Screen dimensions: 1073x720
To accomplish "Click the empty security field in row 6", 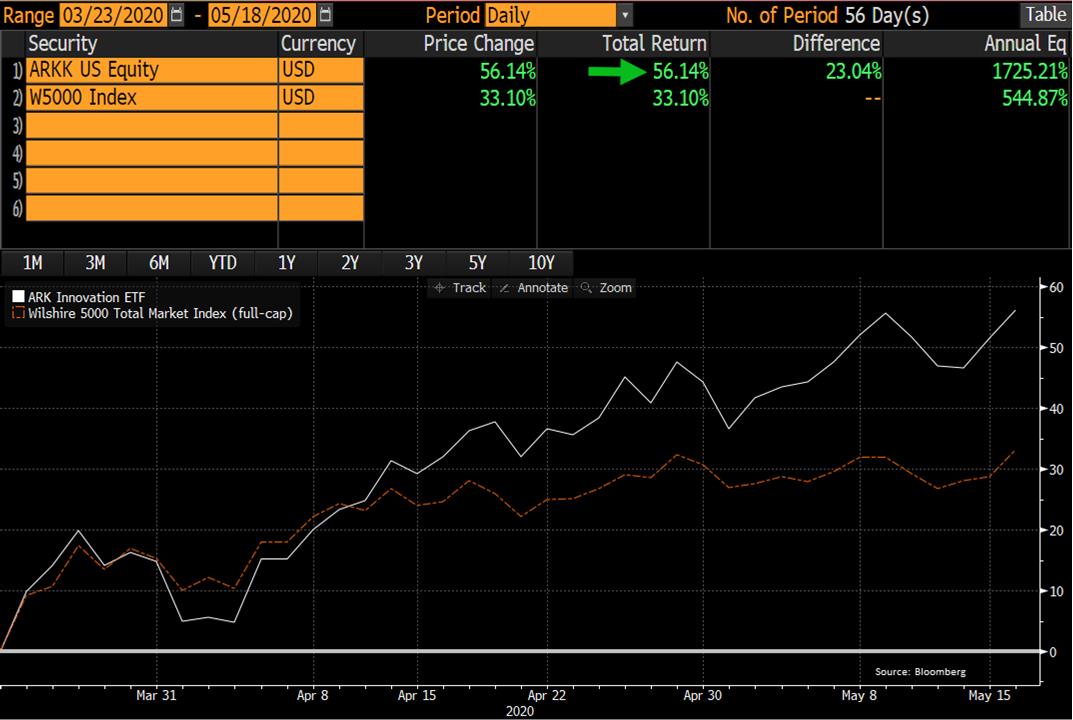I will click(x=151, y=207).
